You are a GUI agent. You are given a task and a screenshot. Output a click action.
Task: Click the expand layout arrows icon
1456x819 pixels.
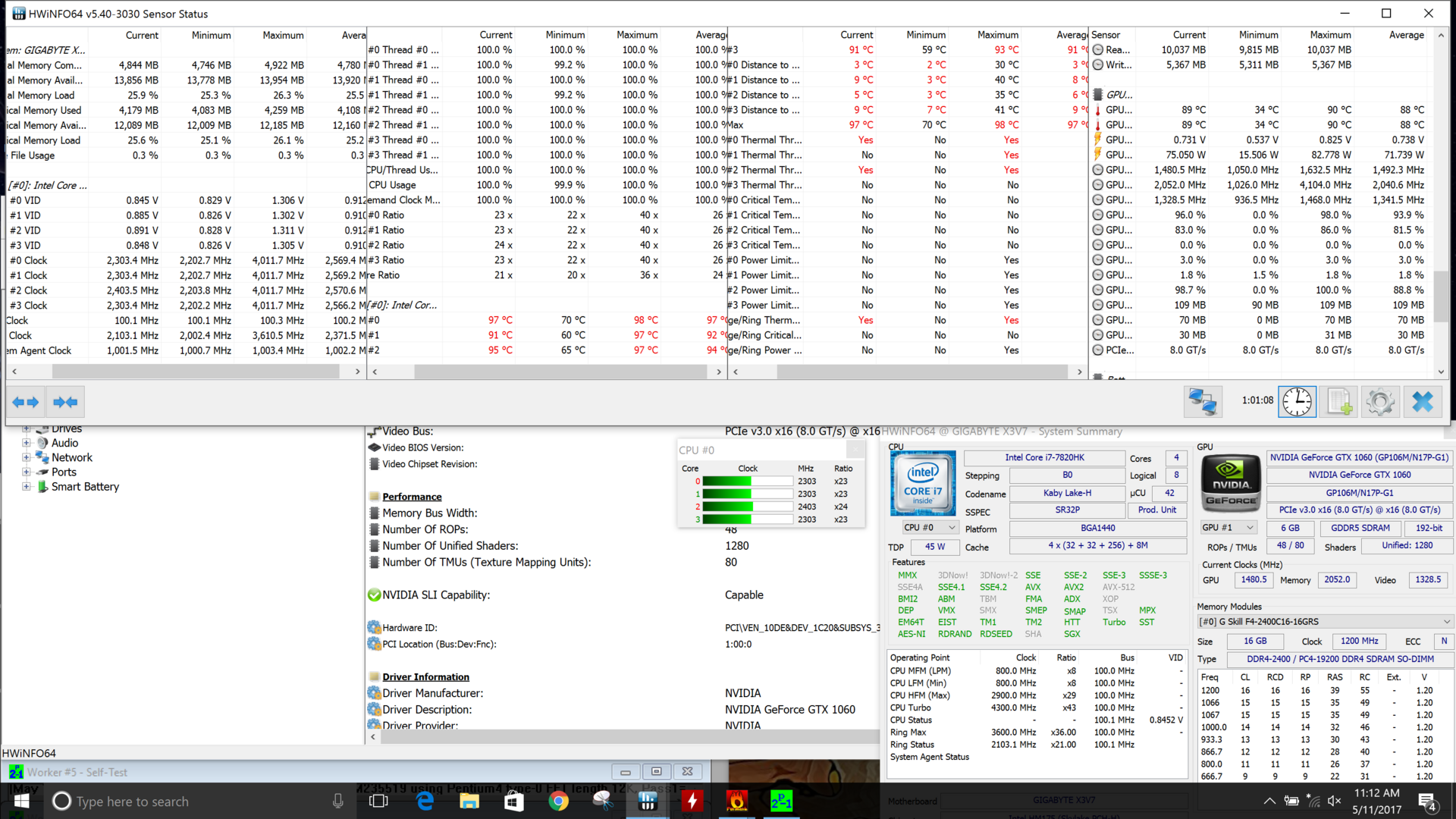(26, 402)
